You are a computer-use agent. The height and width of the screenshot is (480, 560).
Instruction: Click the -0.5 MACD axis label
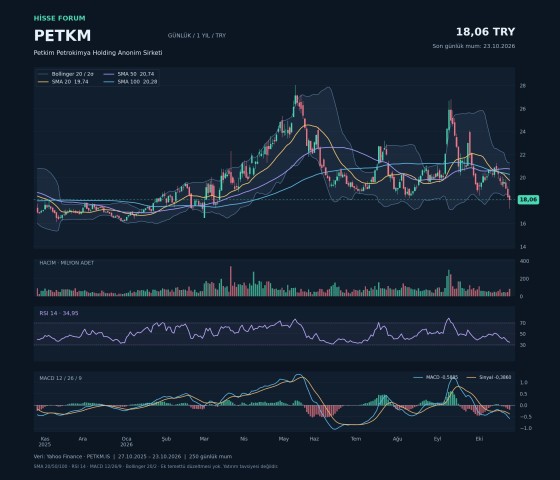525,417
